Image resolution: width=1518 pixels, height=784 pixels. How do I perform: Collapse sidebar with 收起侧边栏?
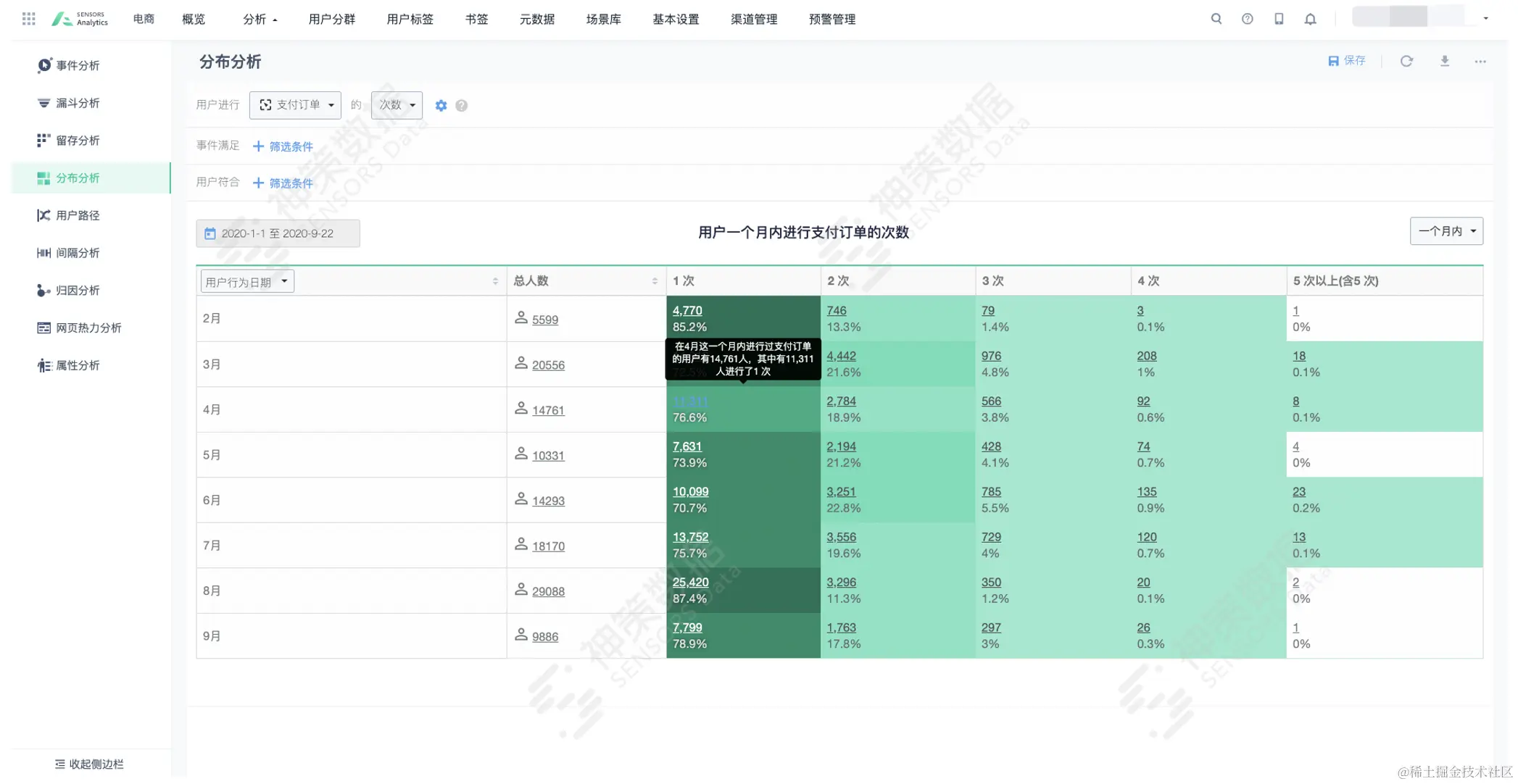tap(89, 764)
